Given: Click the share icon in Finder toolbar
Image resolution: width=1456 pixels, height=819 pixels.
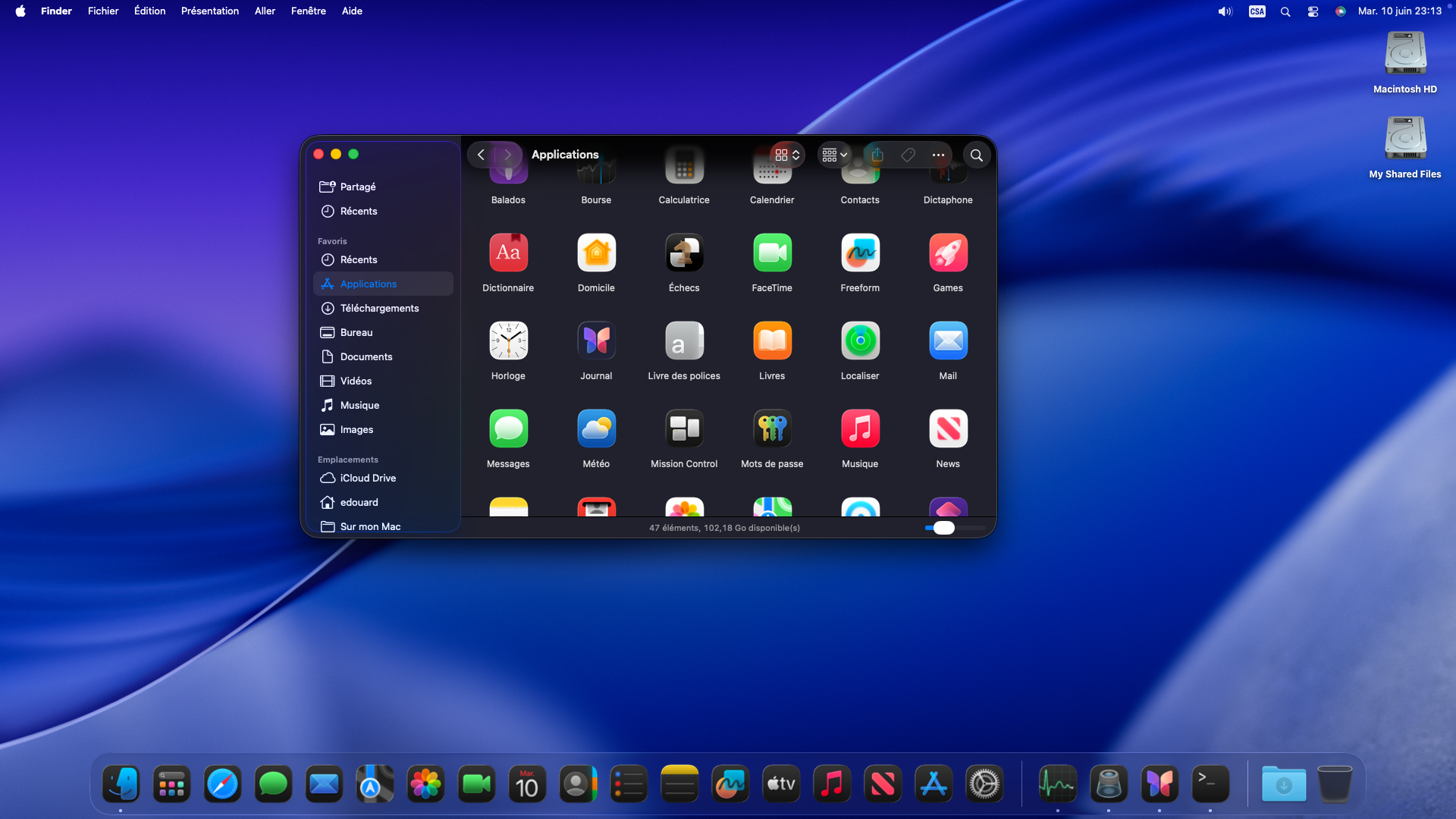Looking at the screenshot, I should [877, 155].
